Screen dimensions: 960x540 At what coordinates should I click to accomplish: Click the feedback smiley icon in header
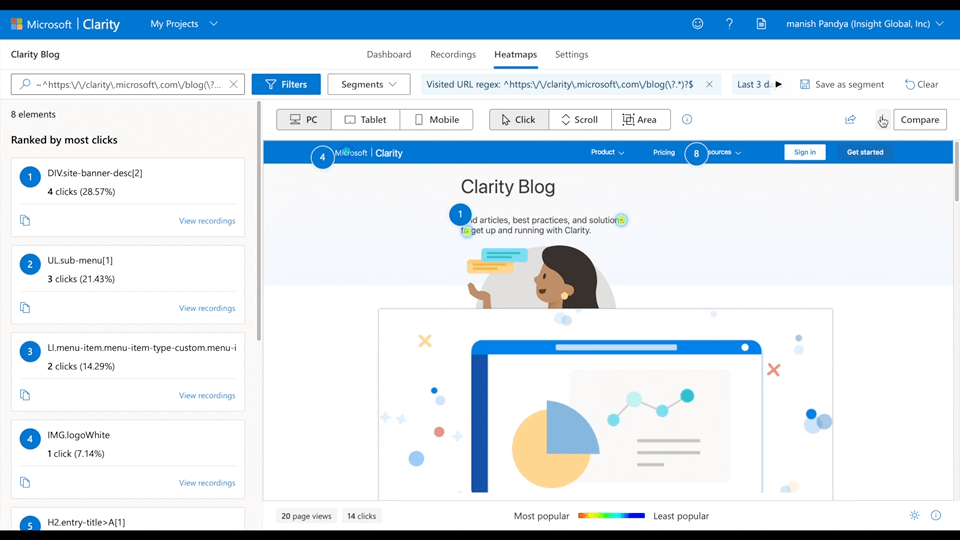(698, 24)
